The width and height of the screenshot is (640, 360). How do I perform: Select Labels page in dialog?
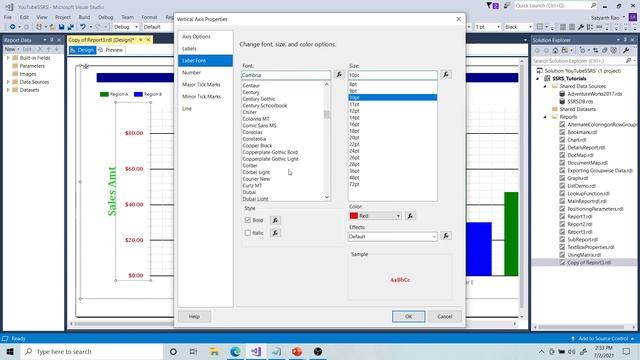[205, 48]
